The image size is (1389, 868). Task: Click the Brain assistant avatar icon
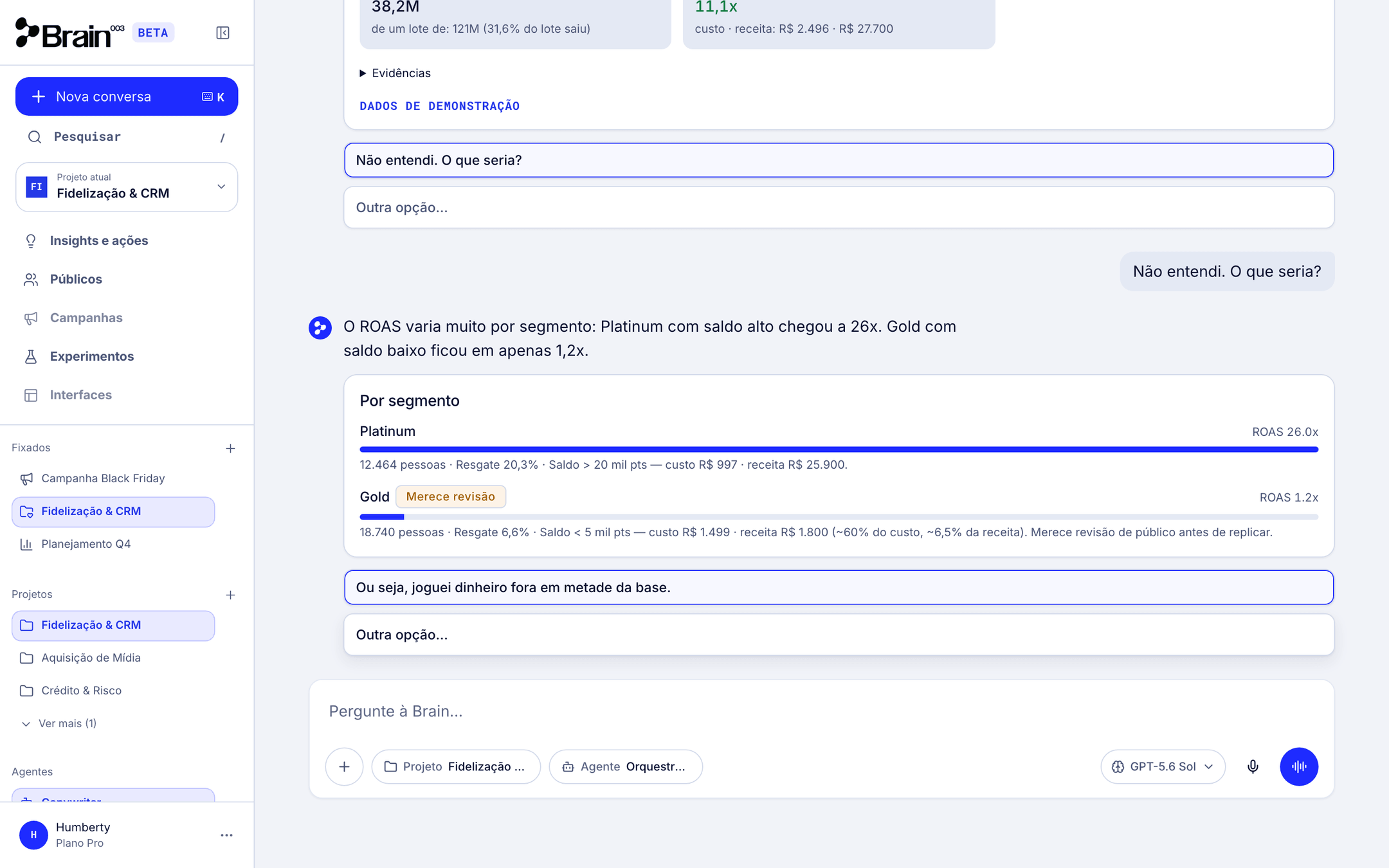tap(320, 328)
